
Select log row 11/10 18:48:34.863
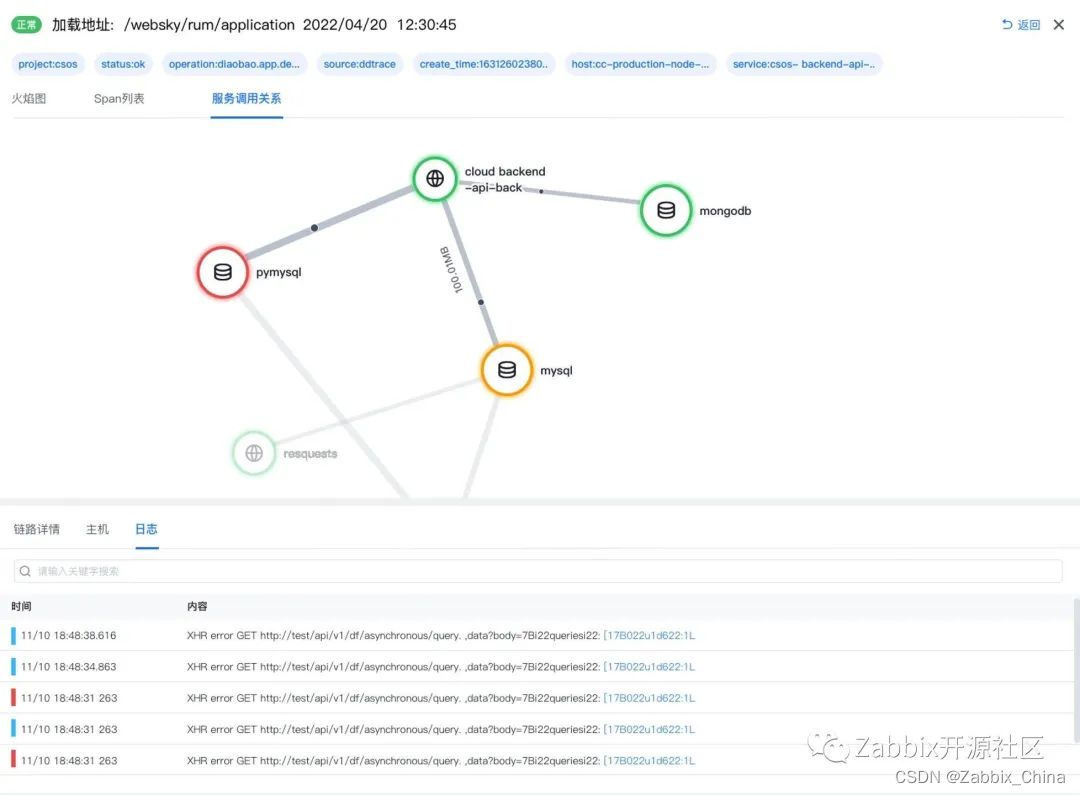[537, 666]
